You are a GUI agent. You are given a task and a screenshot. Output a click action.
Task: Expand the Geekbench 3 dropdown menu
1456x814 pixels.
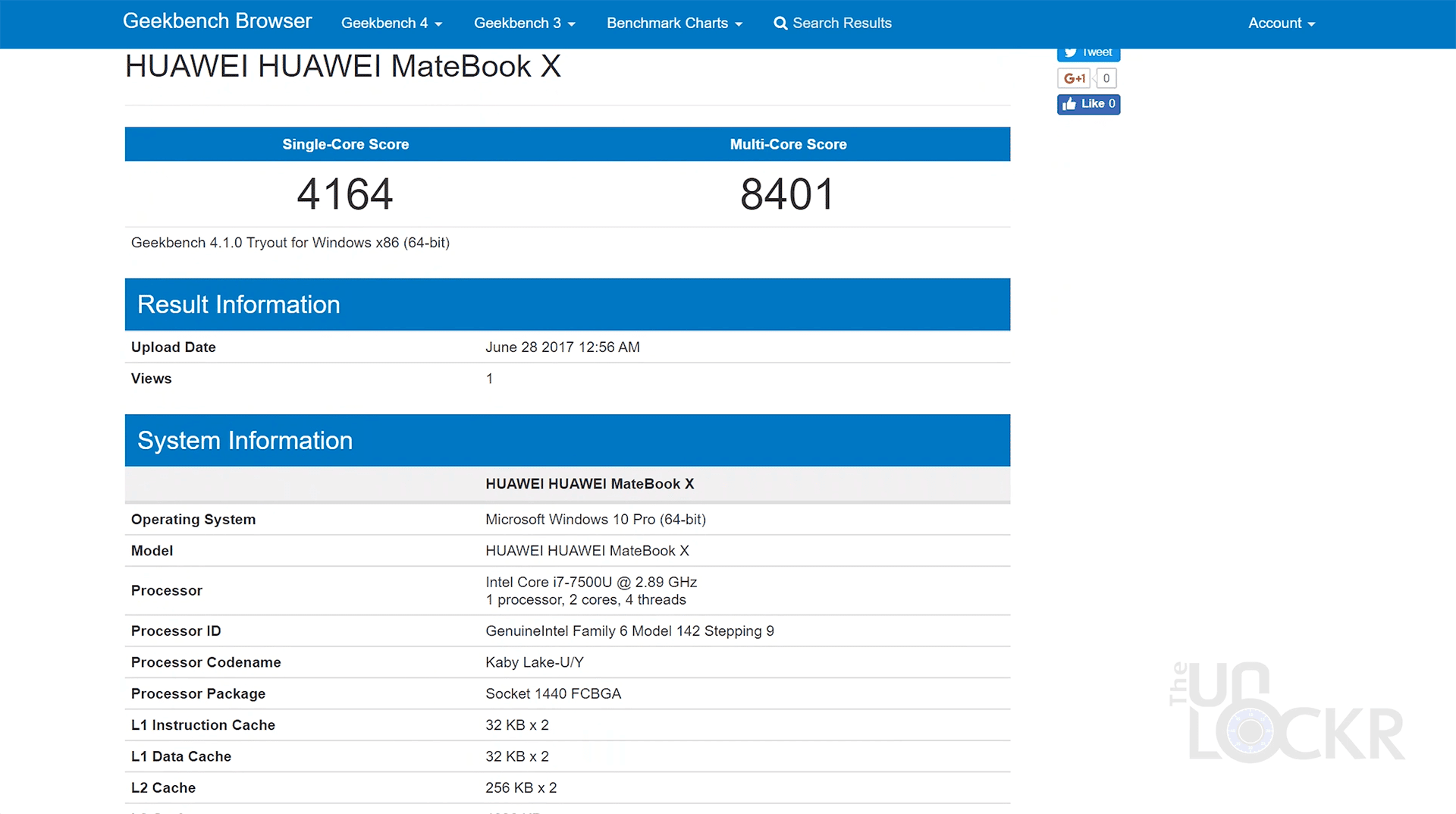coord(524,24)
